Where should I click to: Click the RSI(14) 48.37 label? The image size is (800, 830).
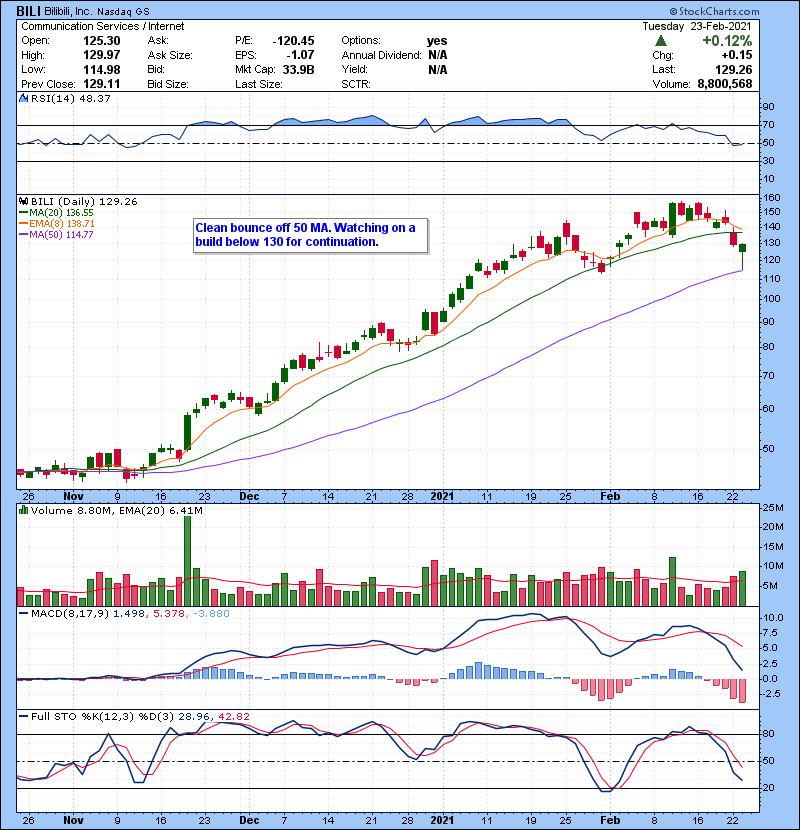click(71, 98)
